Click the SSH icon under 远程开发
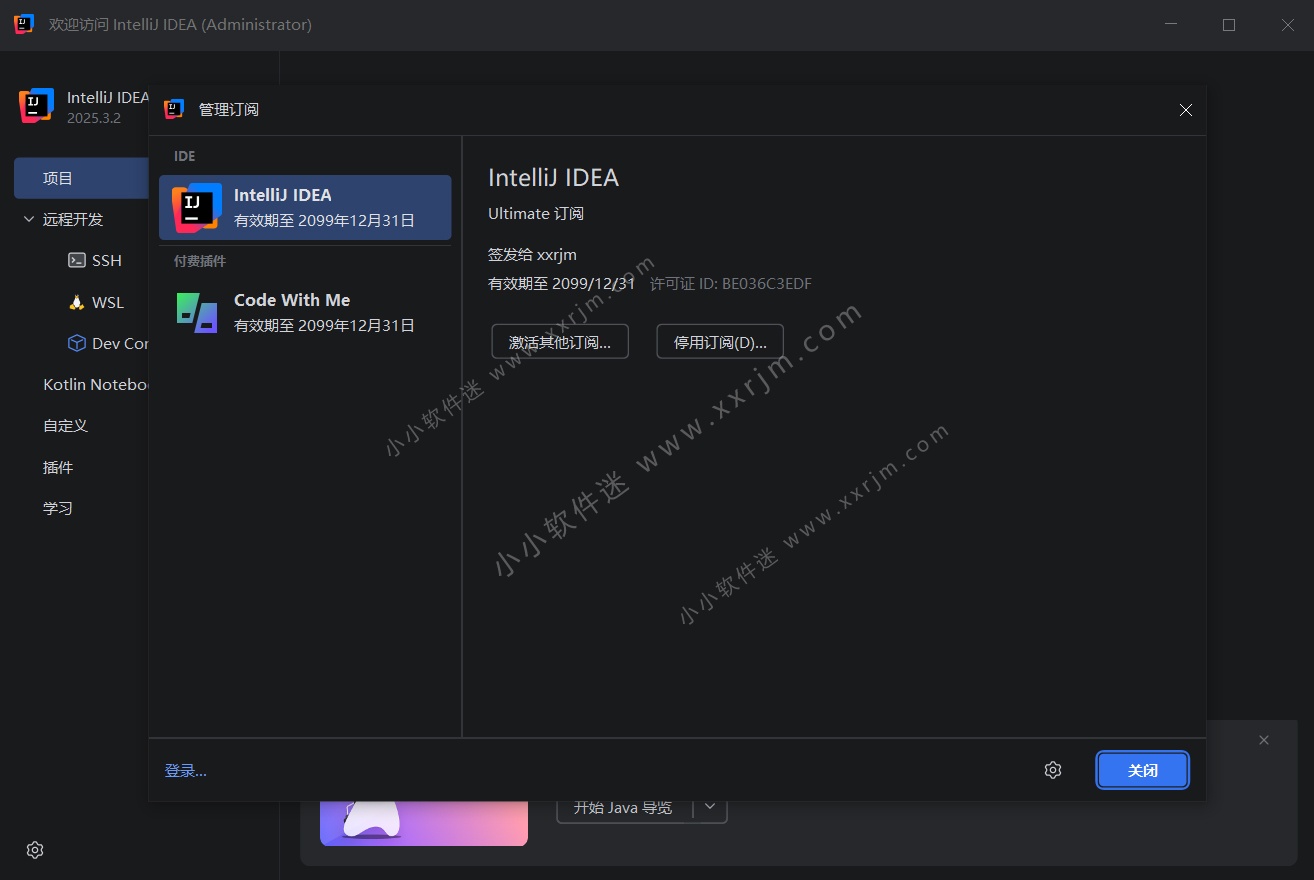The width and height of the screenshot is (1314, 880). (77, 260)
